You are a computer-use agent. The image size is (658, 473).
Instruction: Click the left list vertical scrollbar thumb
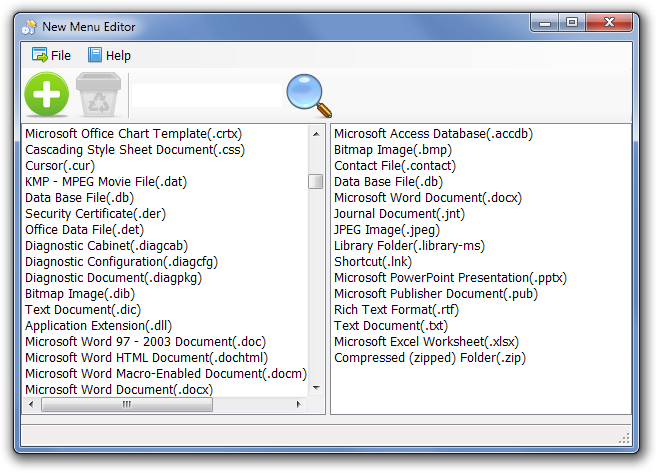[316, 182]
